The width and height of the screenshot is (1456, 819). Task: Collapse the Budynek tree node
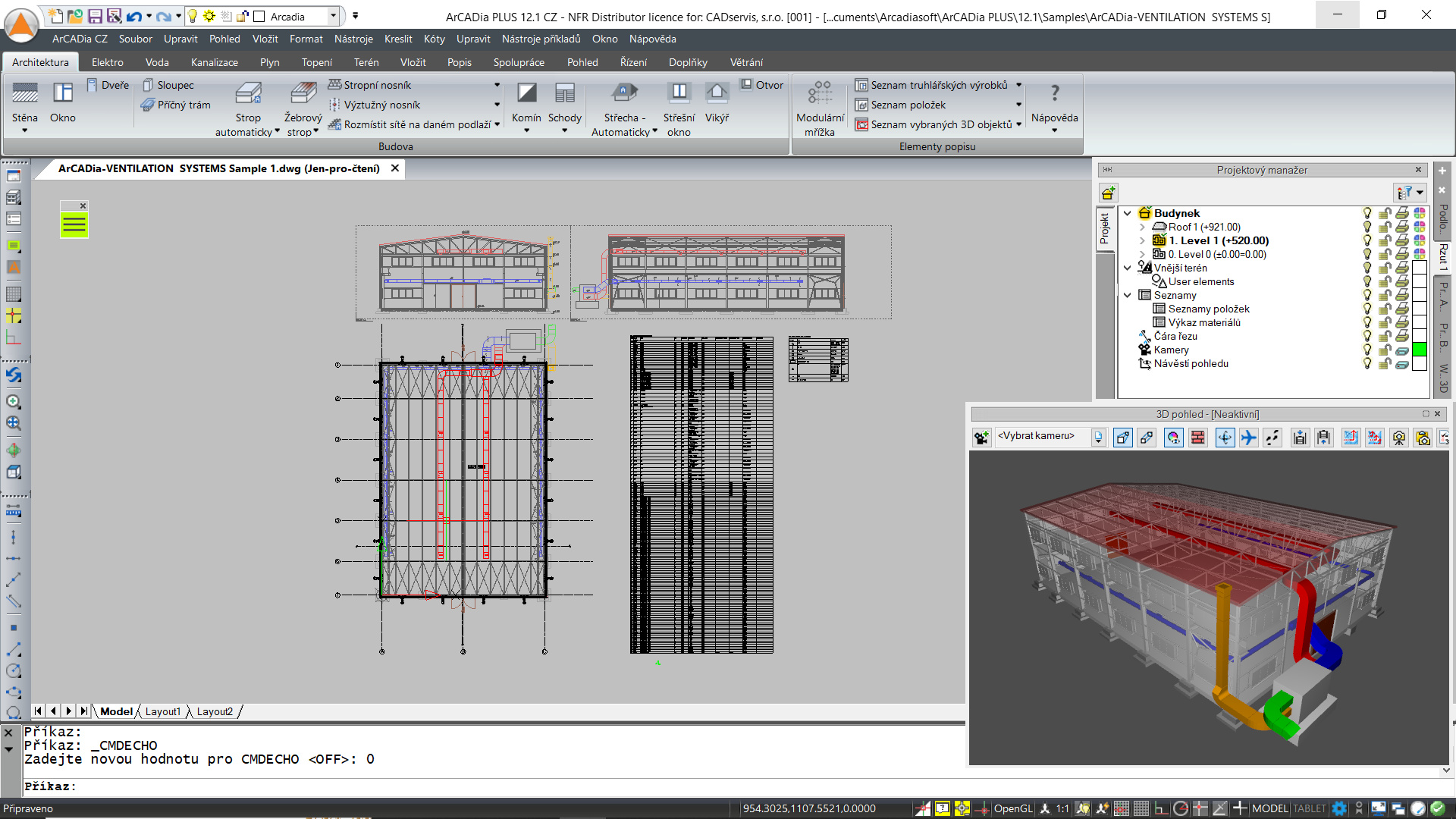[x=1128, y=213]
